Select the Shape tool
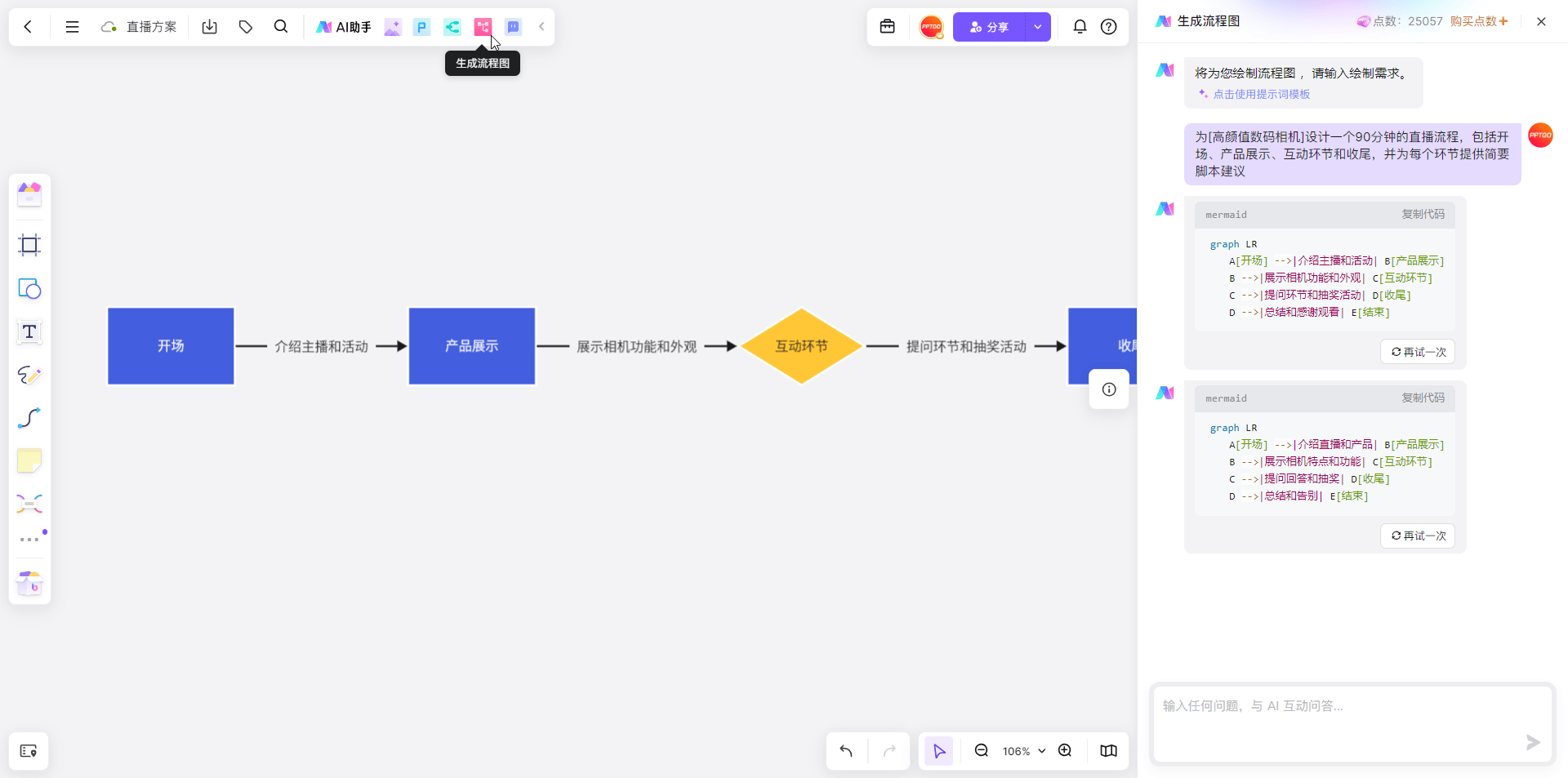The width and height of the screenshot is (1568, 778). [x=29, y=289]
